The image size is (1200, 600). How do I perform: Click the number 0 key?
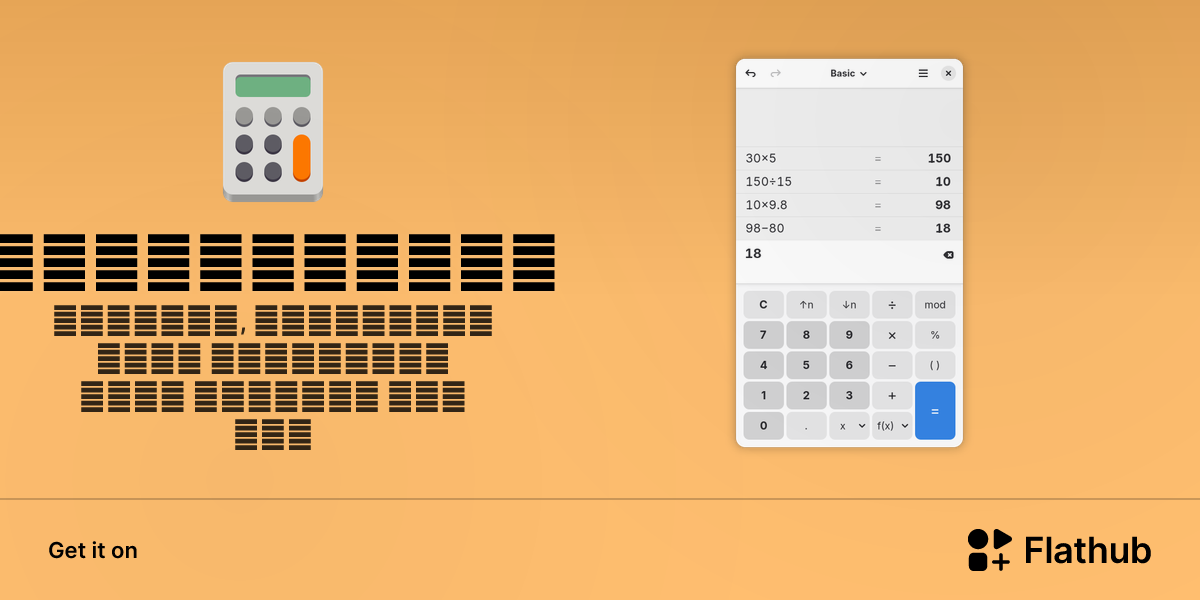tap(764, 426)
